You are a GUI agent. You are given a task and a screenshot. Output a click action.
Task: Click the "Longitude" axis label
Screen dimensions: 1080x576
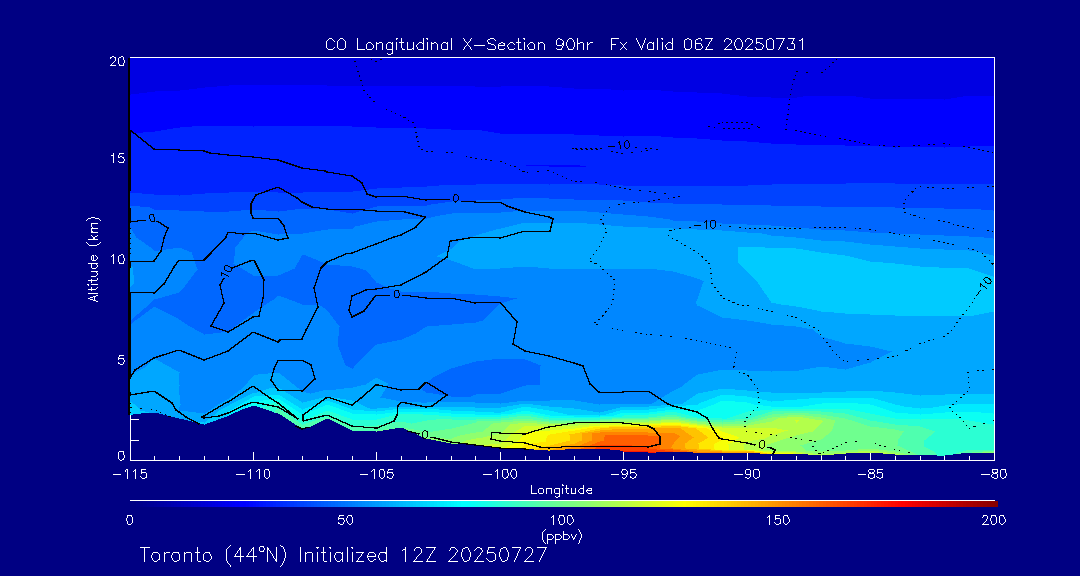(x=561, y=490)
